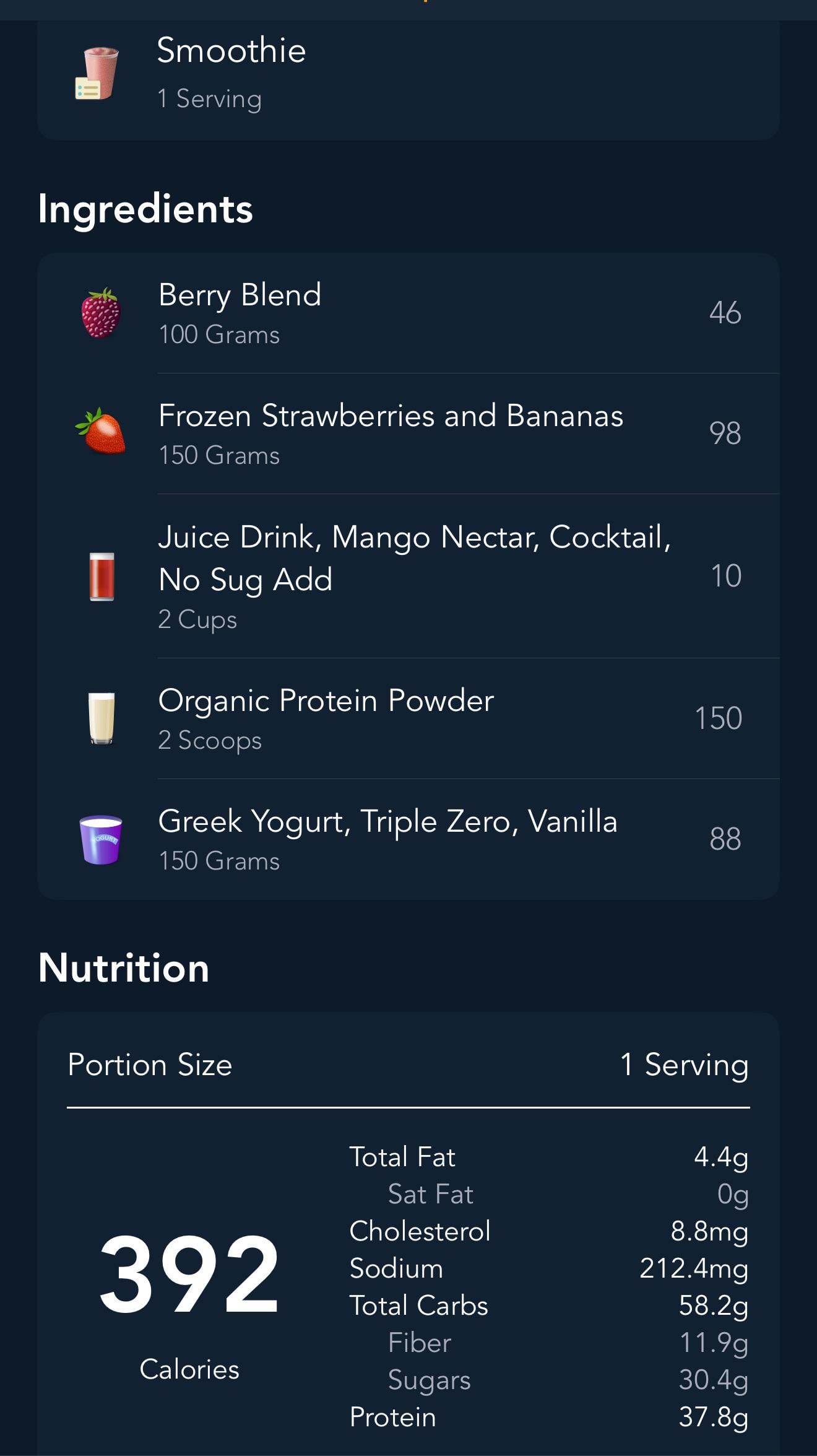The height and width of the screenshot is (1456, 817).
Task: Tap the strawberry icon for Frozen Strawberries
Action: pos(101,432)
